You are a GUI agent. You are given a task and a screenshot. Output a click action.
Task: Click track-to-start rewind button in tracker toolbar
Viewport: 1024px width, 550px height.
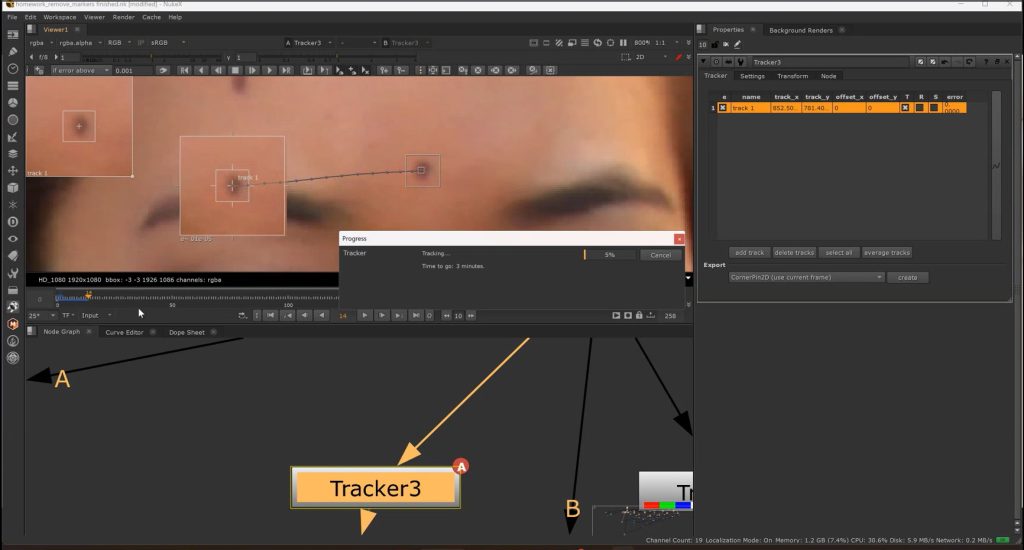point(185,70)
